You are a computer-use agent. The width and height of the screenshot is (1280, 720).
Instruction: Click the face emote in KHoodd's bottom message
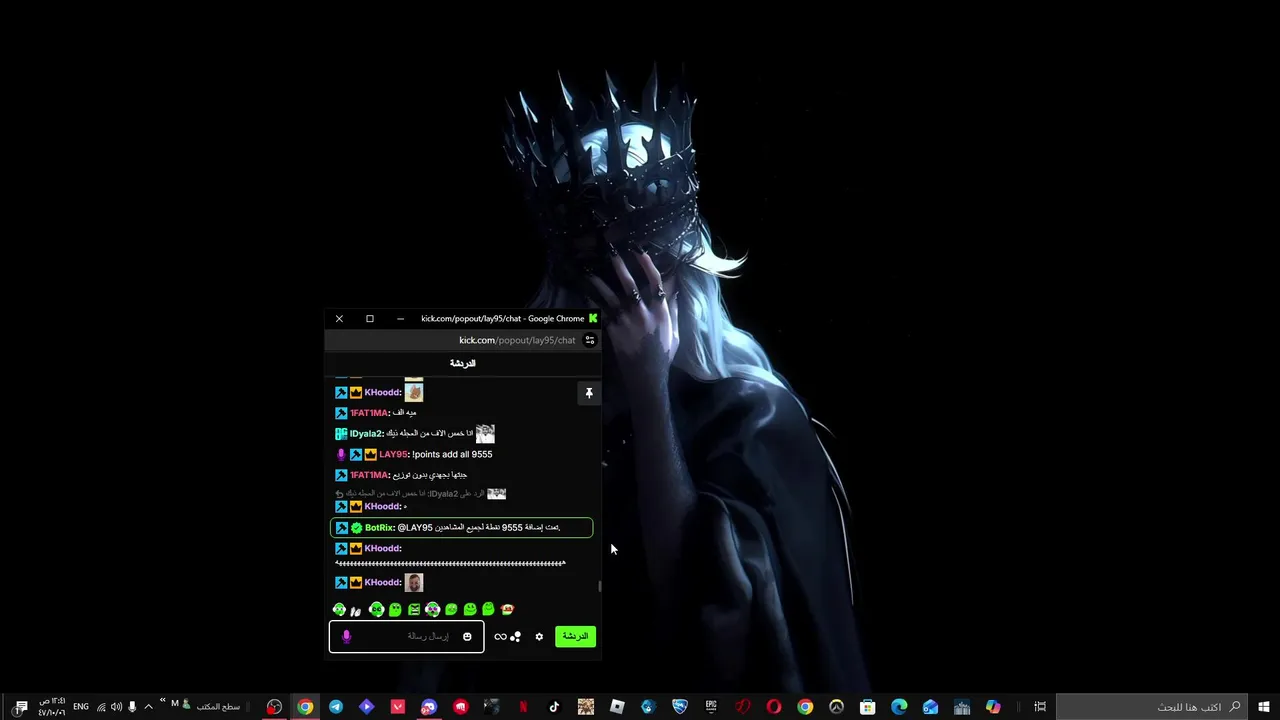[x=414, y=582]
